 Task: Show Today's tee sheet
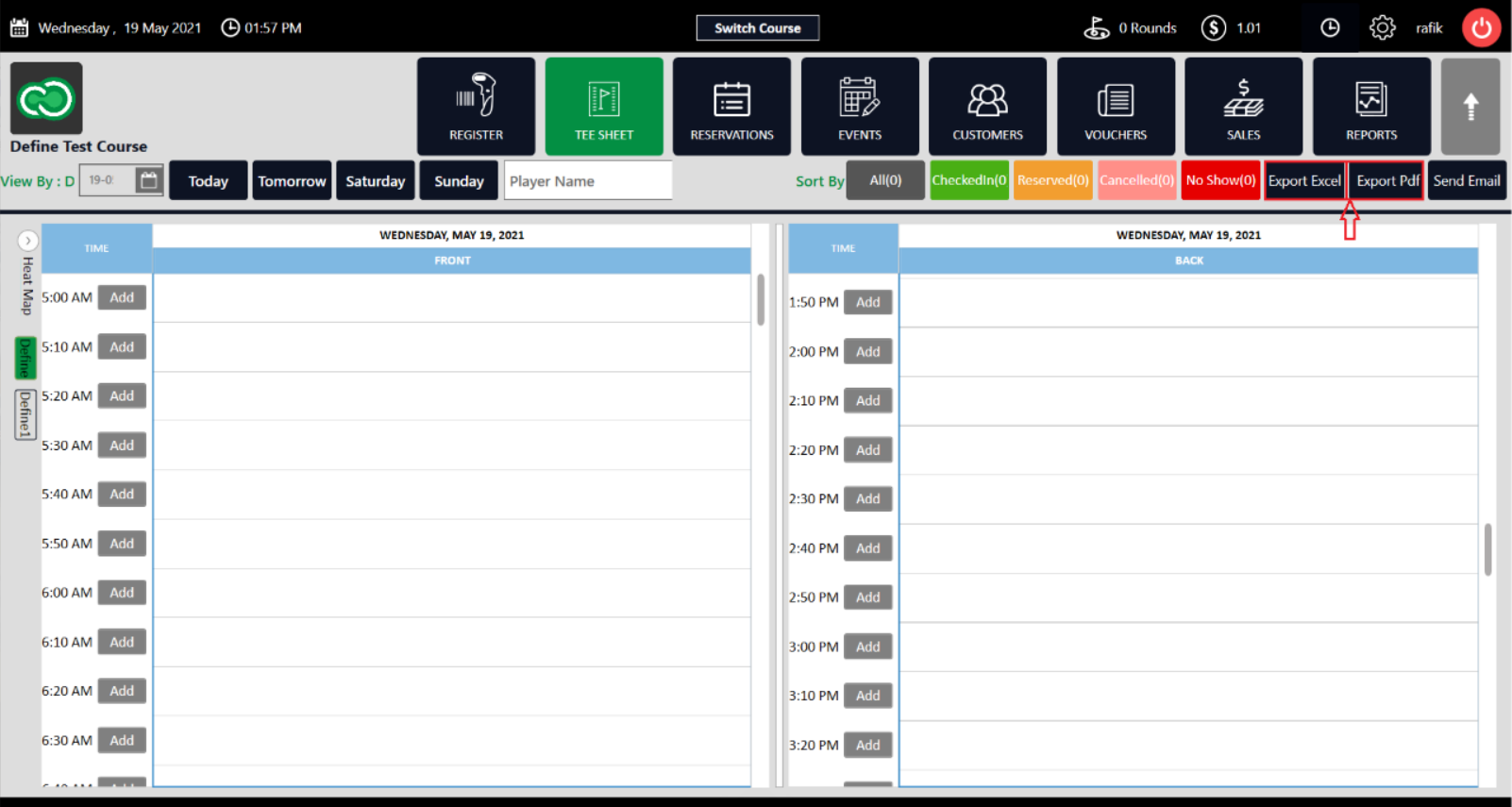[x=208, y=180]
